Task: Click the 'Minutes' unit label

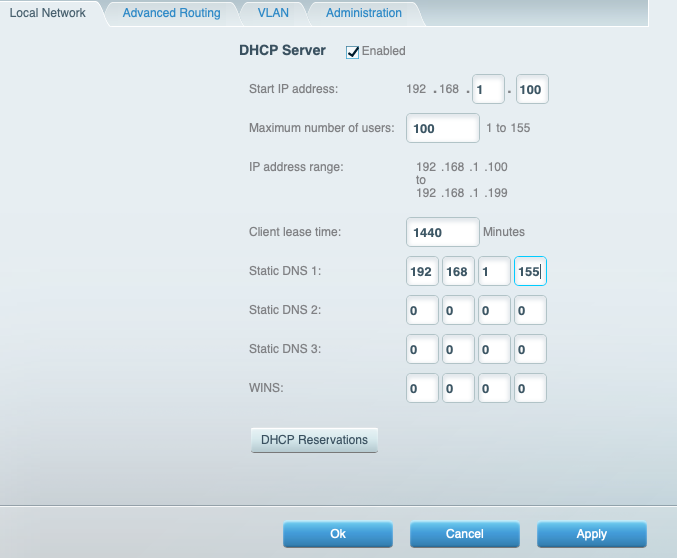Action: [x=504, y=232]
